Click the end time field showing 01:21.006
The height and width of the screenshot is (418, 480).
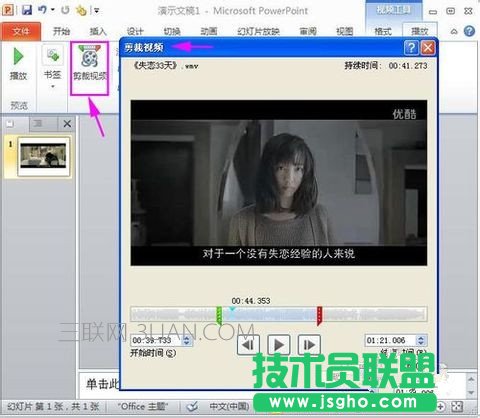(389, 341)
